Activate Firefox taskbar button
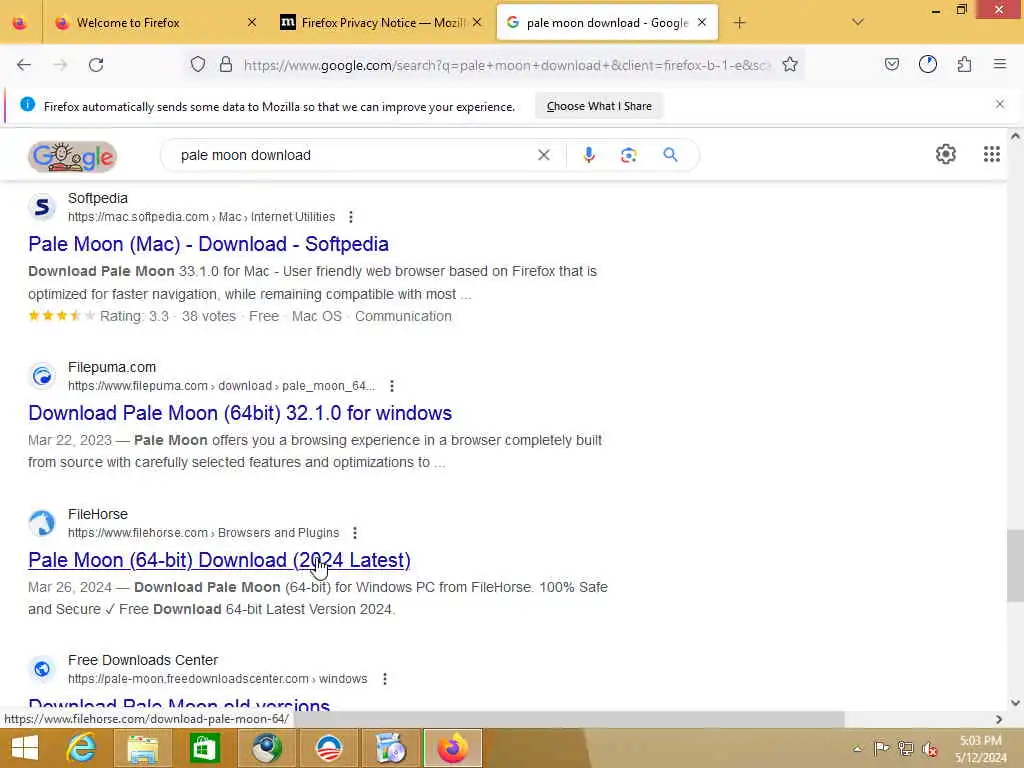The image size is (1024, 768). click(x=453, y=748)
